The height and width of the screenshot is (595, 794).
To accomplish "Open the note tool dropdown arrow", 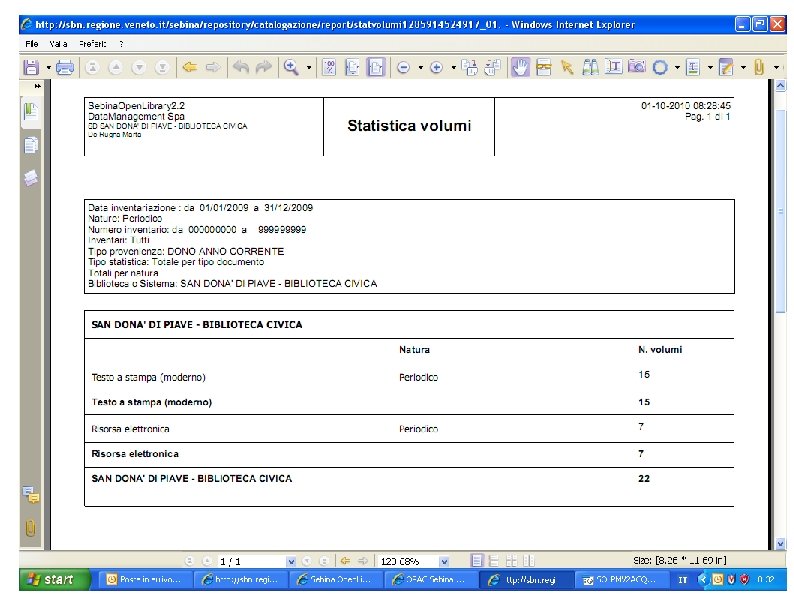I will 743,67.
